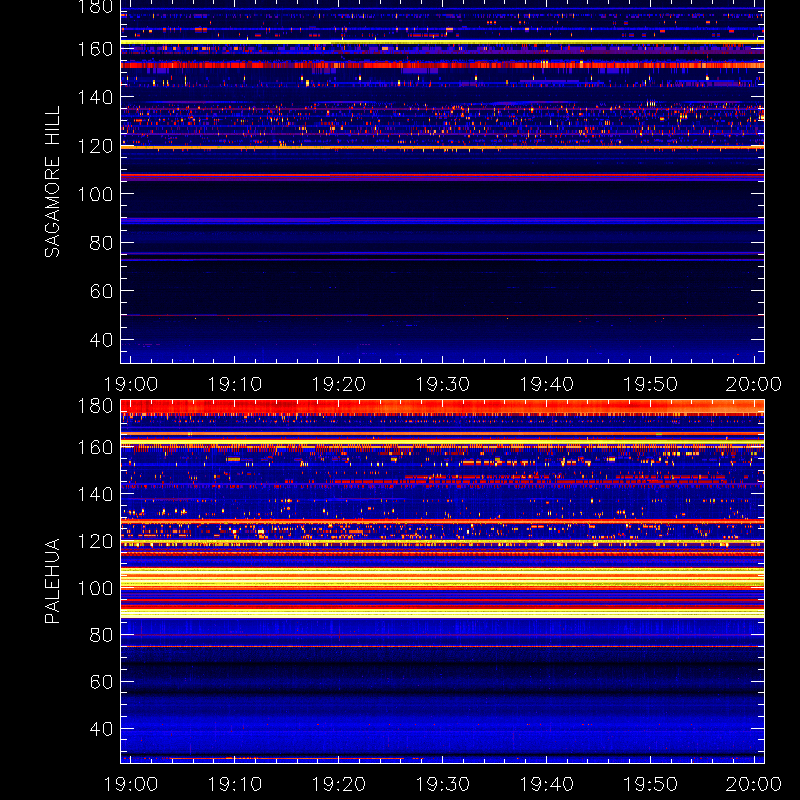Pick the 100 label on Palehua axis

coord(95,588)
